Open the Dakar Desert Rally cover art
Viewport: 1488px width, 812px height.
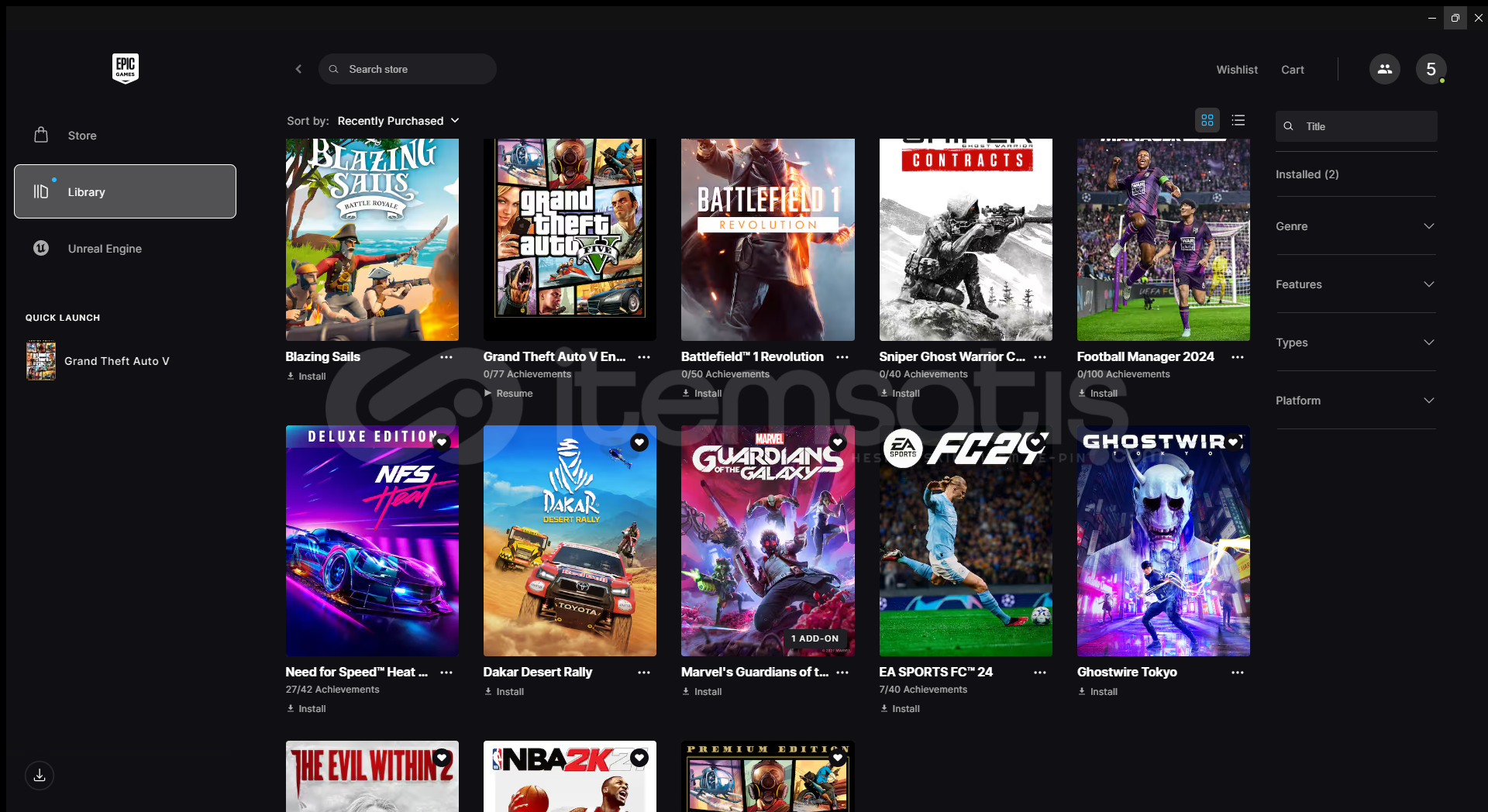click(x=570, y=541)
